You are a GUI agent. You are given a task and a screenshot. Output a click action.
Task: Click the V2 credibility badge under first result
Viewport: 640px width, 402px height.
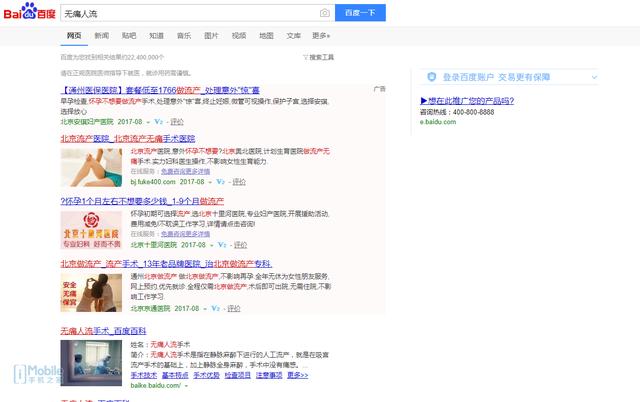coord(159,121)
